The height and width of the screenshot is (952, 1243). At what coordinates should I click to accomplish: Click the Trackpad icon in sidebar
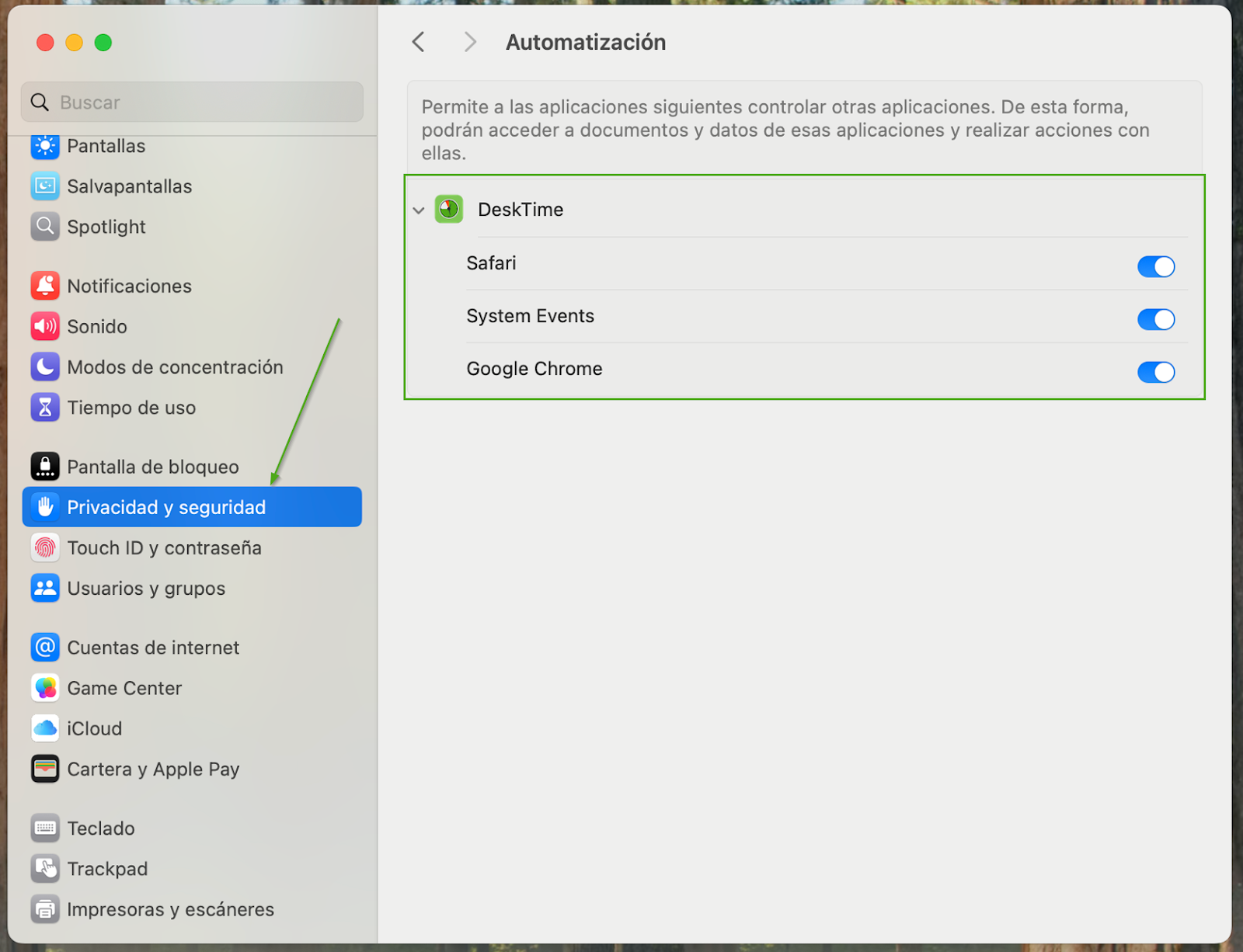[x=45, y=869]
